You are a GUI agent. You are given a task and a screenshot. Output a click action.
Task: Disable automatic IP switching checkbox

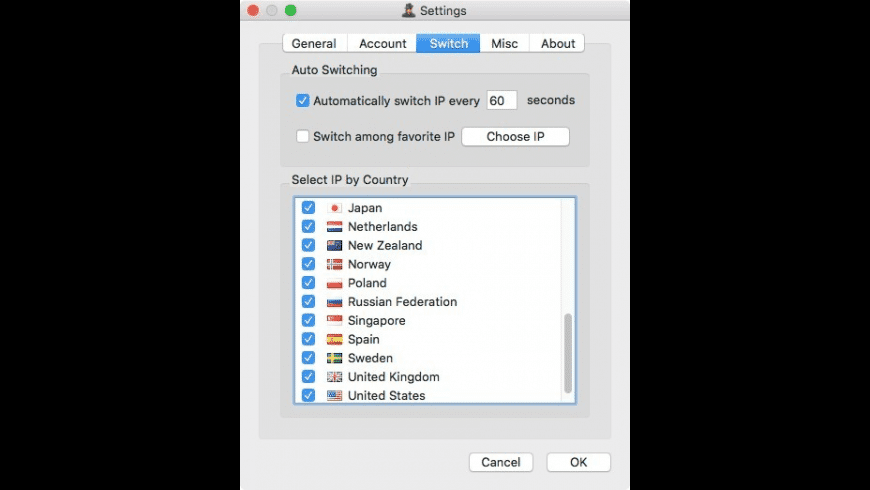[x=302, y=100]
